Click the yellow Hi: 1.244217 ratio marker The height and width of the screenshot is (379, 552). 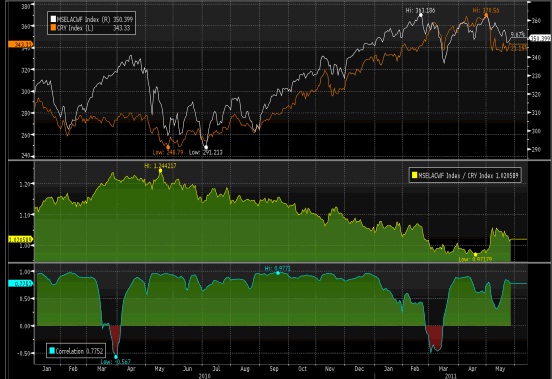pyautogui.click(x=161, y=170)
